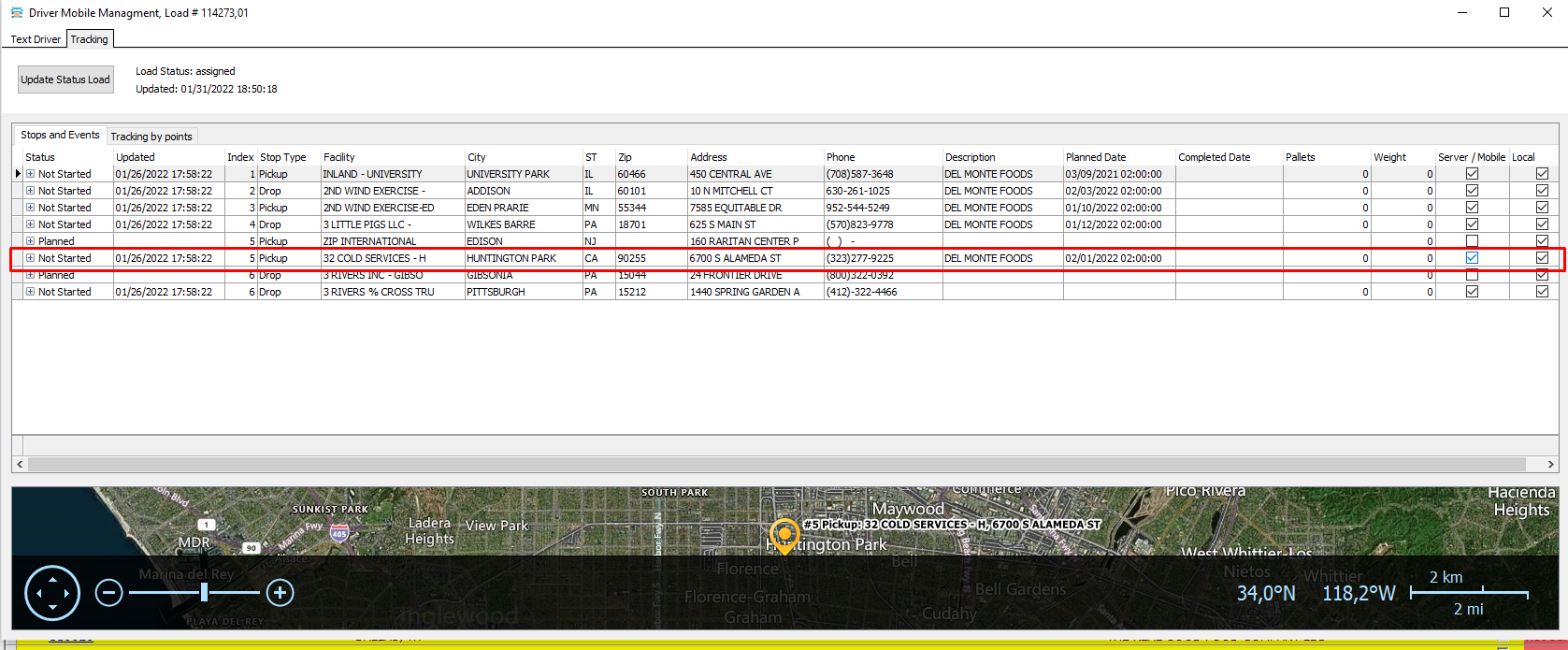1568x650 pixels.
Task: Expand the 3 Little Pigs LLC stop row
Action: coord(31,224)
